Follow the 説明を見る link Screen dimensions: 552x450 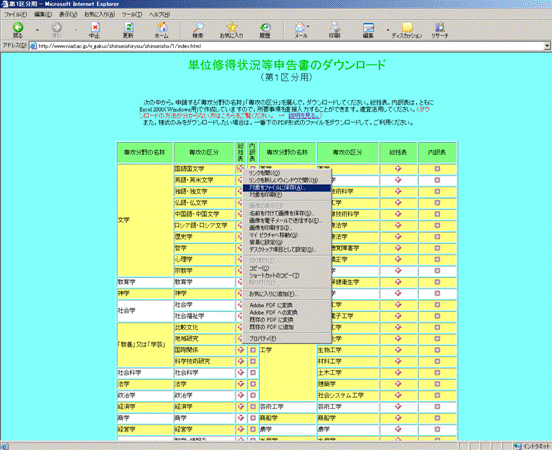pyautogui.click(x=305, y=115)
